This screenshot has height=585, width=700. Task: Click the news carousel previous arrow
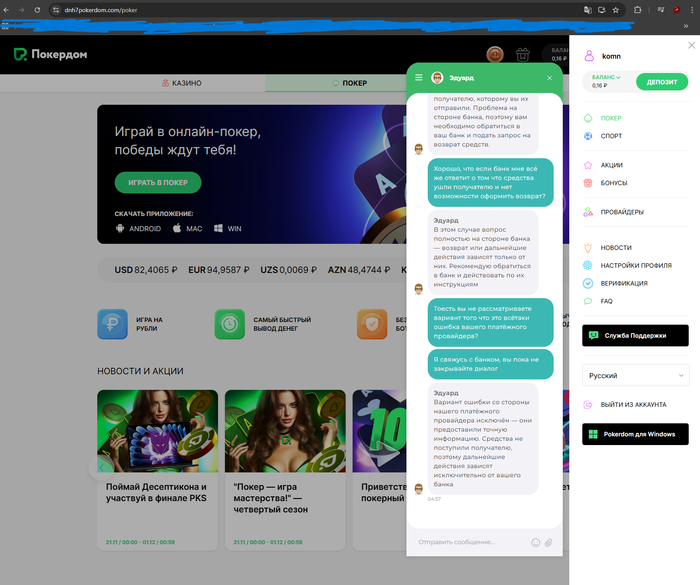click(101, 468)
